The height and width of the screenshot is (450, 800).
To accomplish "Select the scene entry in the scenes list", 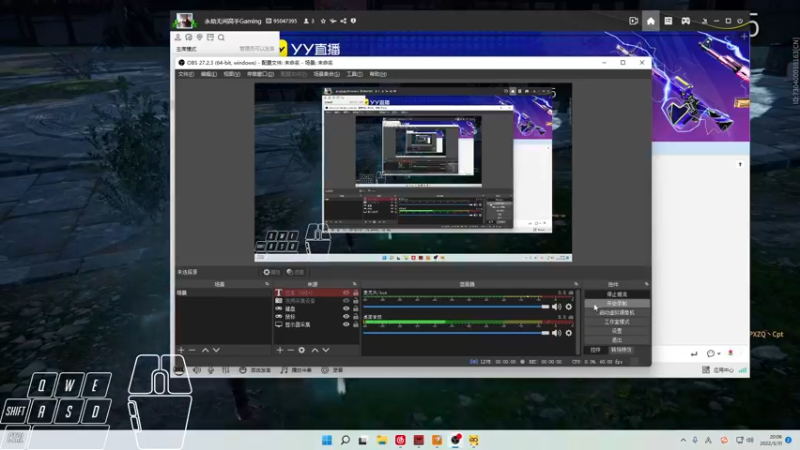I will 223,293.
